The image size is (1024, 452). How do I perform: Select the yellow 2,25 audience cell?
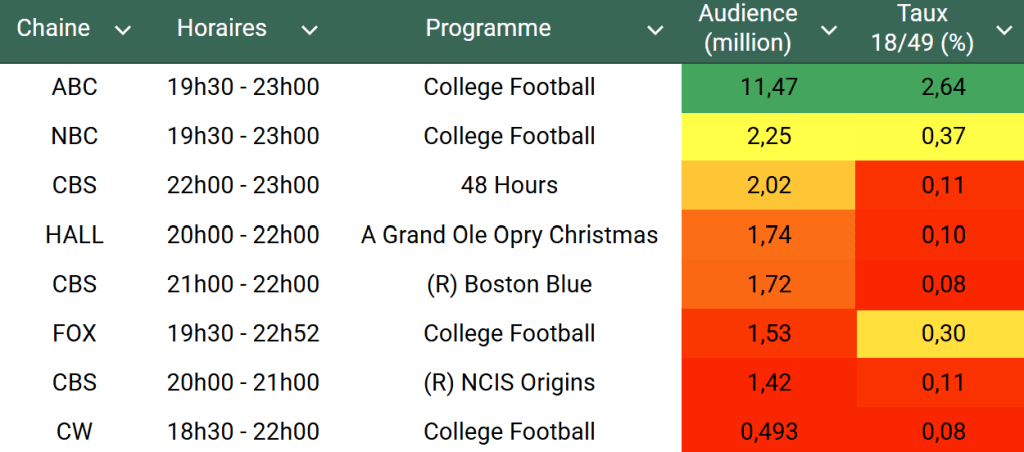click(x=769, y=136)
